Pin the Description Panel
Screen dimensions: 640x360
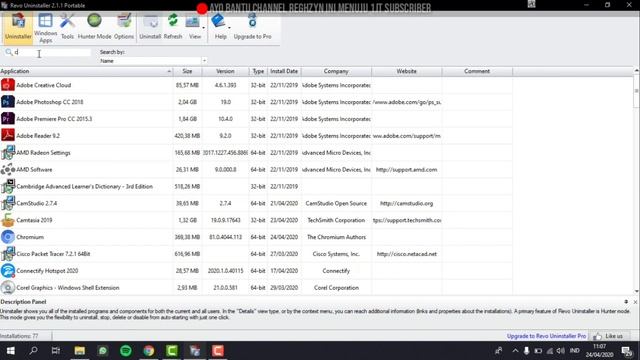coord(626,302)
